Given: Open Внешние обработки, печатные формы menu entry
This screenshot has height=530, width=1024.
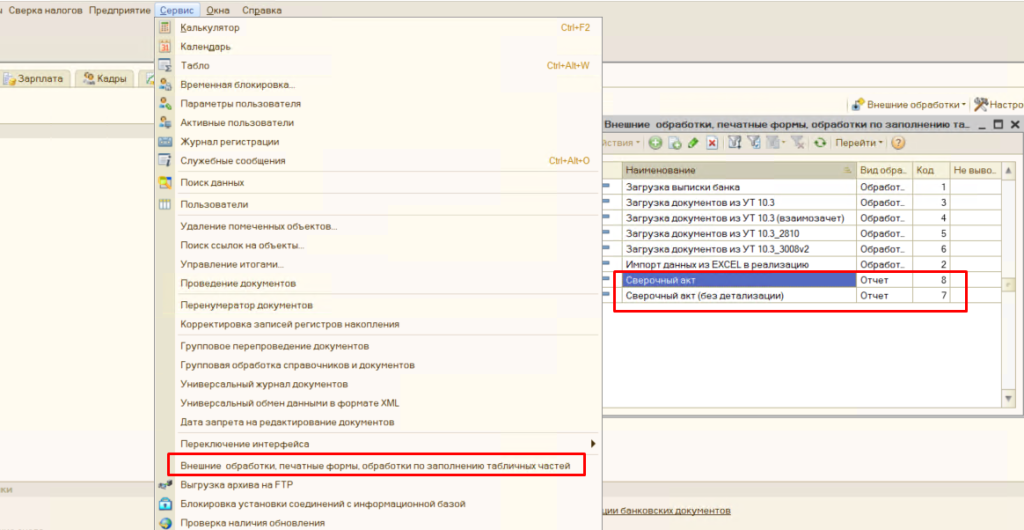Looking at the screenshot, I should pos(375,466).
